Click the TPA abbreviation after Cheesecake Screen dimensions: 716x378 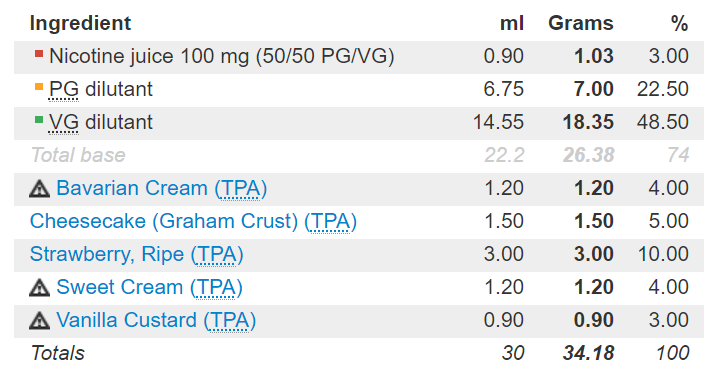click(x=331, y=221)
